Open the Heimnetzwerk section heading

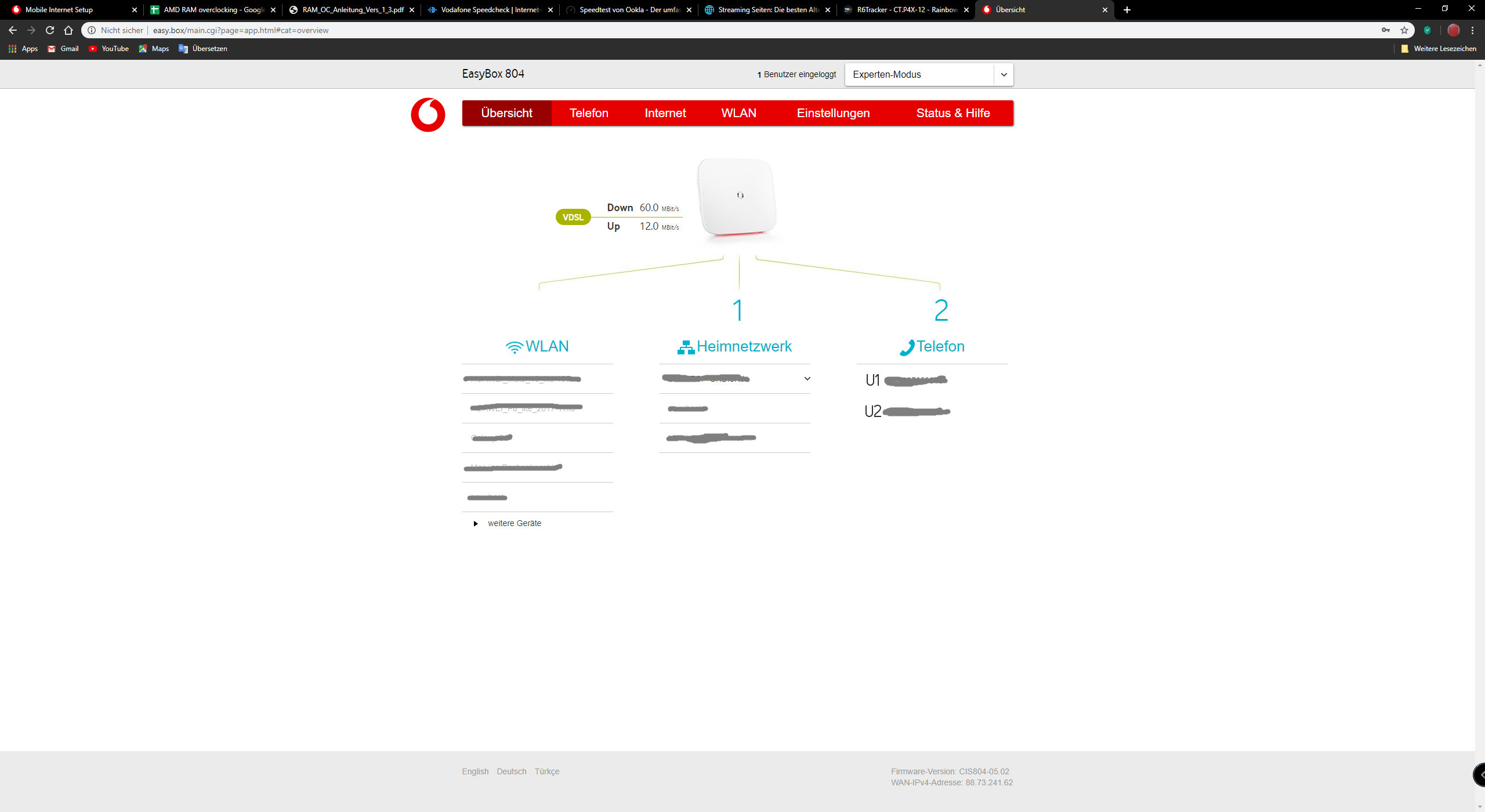734,346
